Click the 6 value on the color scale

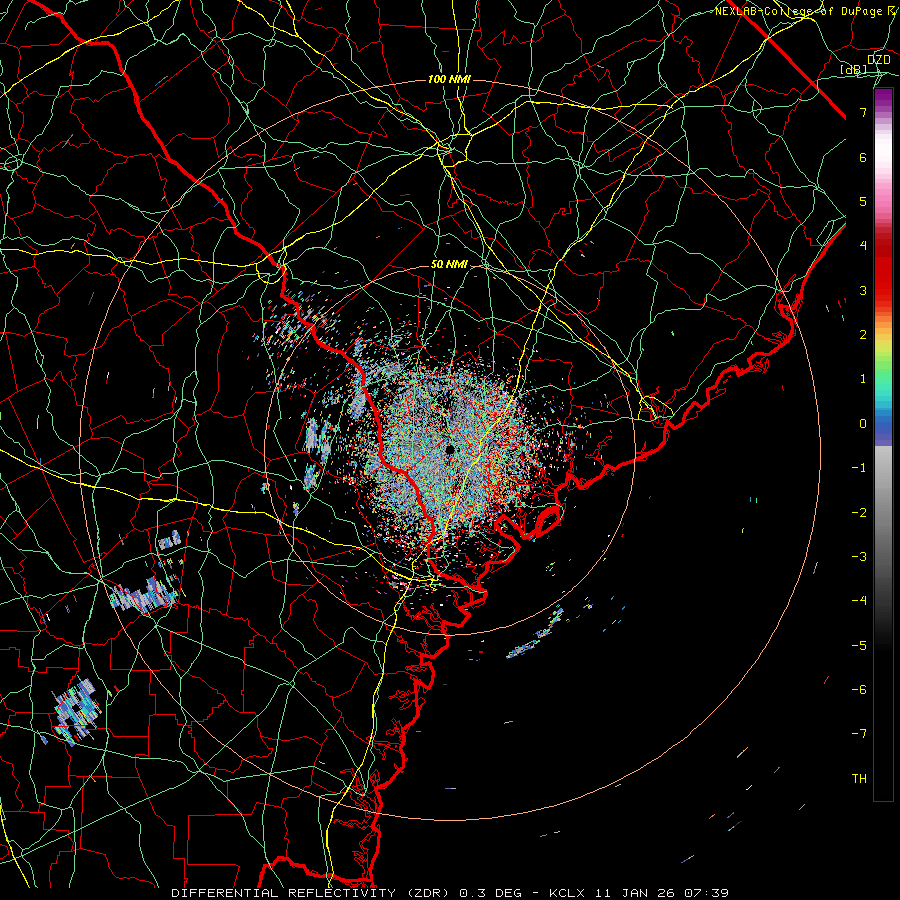pos(863,157)
